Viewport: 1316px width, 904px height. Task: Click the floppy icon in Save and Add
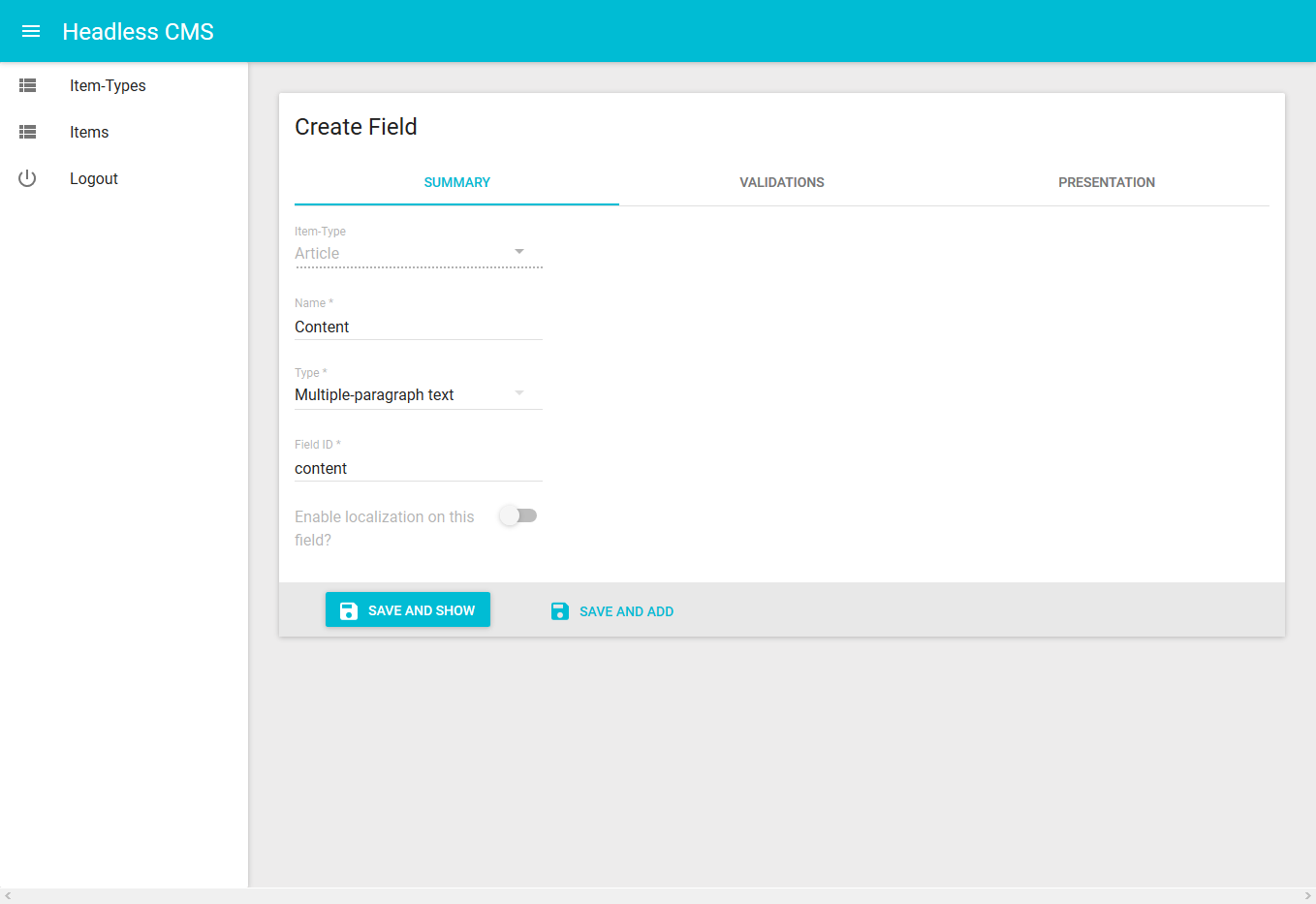point(560,610)
